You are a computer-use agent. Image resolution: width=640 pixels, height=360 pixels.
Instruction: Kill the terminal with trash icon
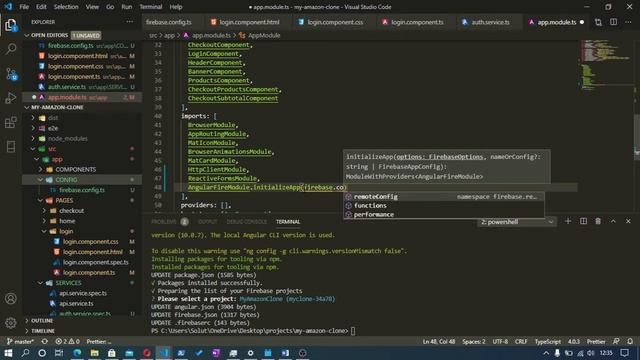coord(598,221)
